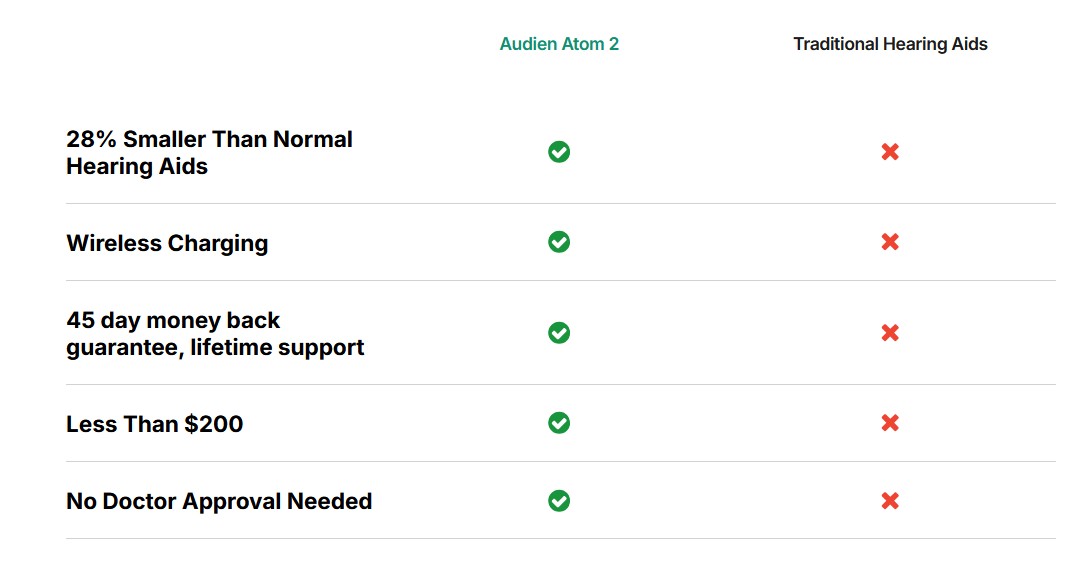Click green checkmark for Less Than $200

(x=559, y=423)
